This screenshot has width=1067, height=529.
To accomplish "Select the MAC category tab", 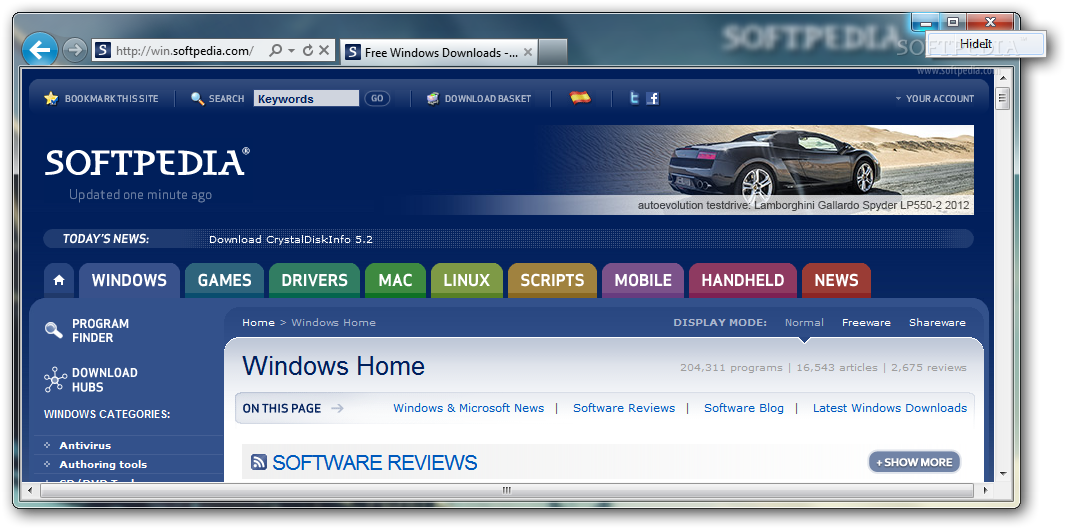I will [x=395, y=280].
